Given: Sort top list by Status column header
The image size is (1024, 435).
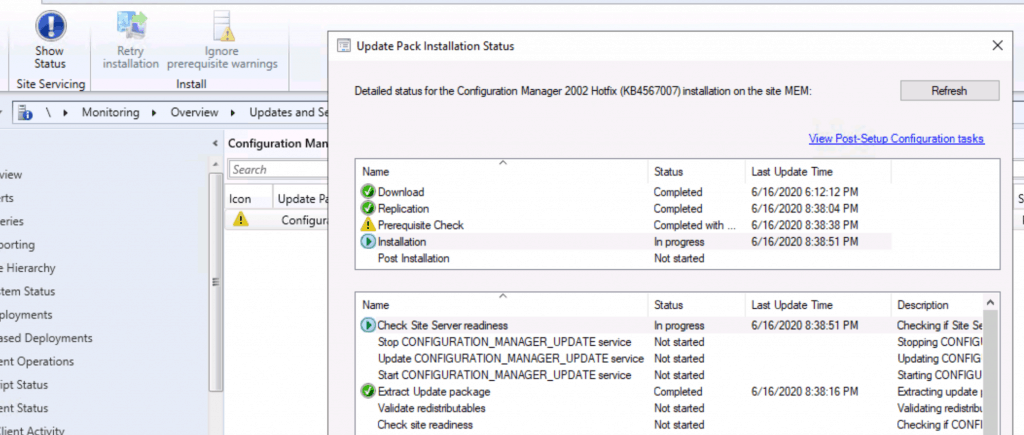Looking at the screenshot, I should click(x=697, y=172).
